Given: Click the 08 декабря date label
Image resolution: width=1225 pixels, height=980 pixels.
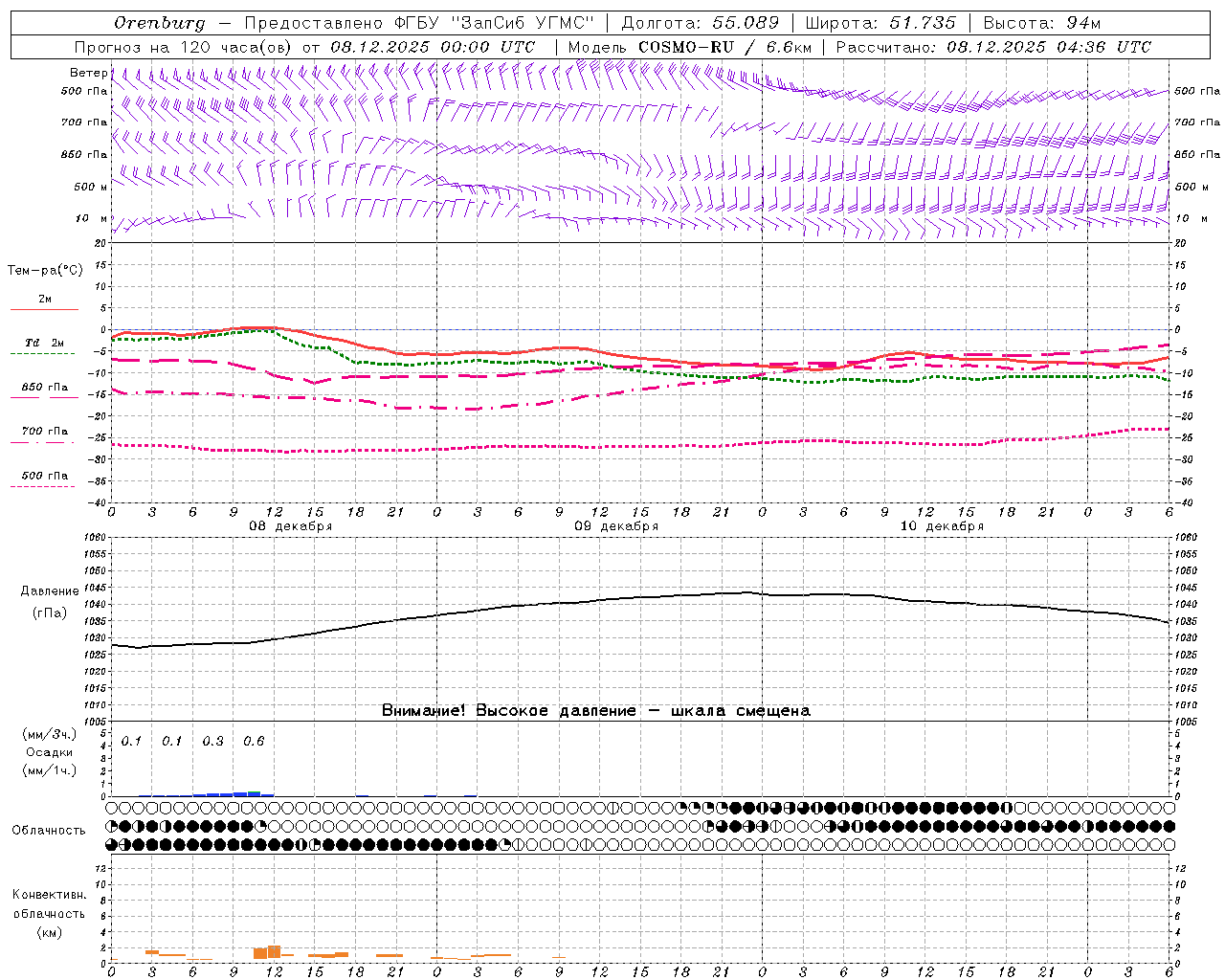Looking at the screenshot, I should tap(291, 526).
